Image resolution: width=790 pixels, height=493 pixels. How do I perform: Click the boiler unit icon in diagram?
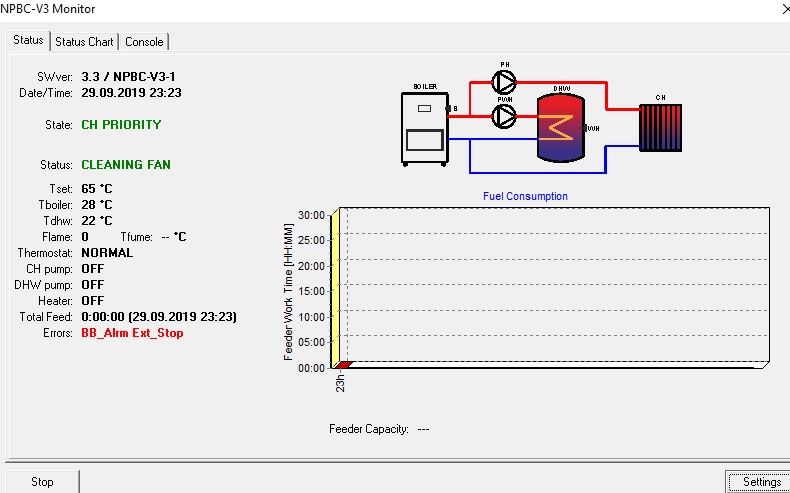tap(424, 129)
